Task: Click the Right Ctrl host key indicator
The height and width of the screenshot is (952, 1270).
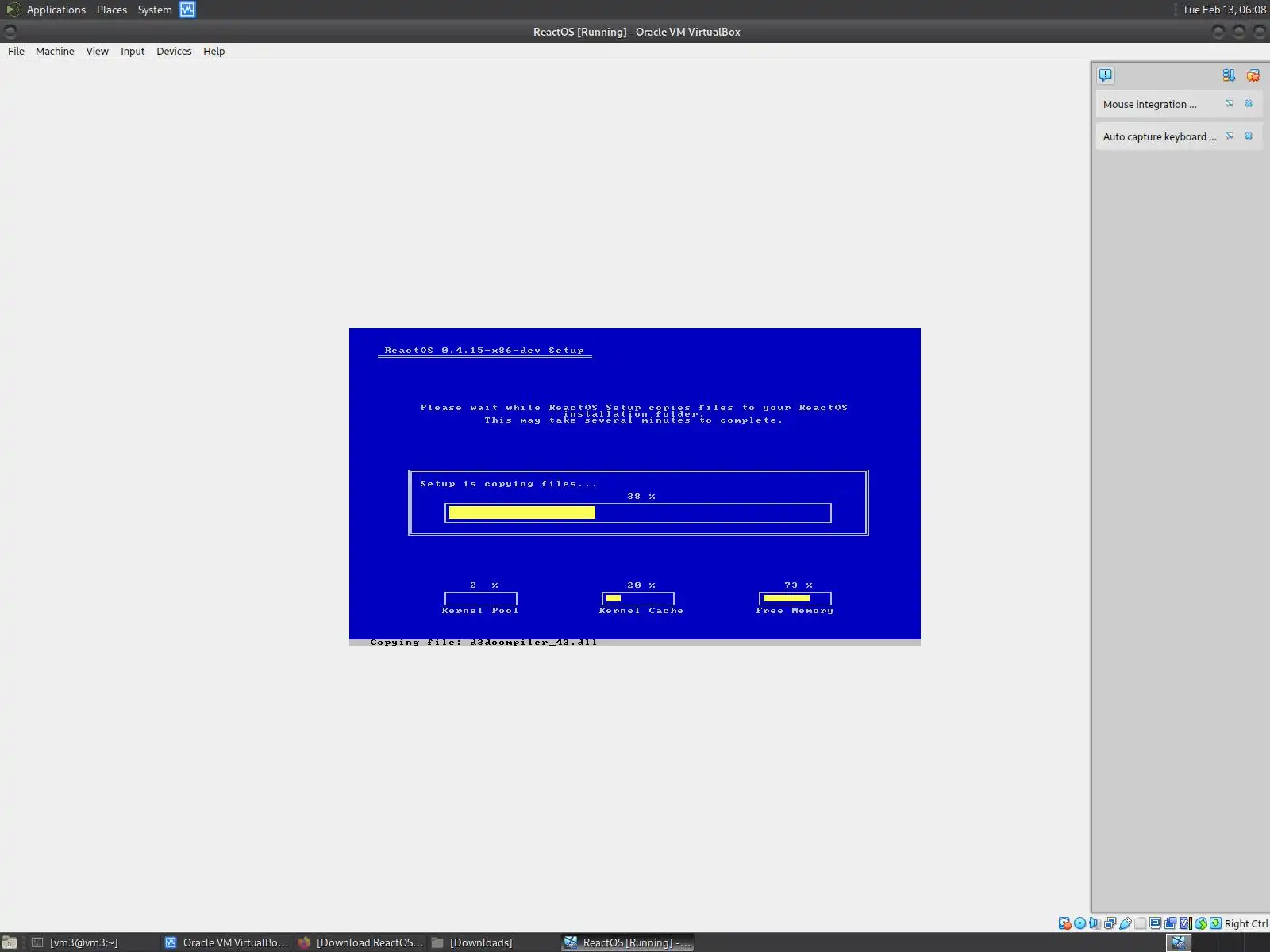Action: click(1246, 923)
